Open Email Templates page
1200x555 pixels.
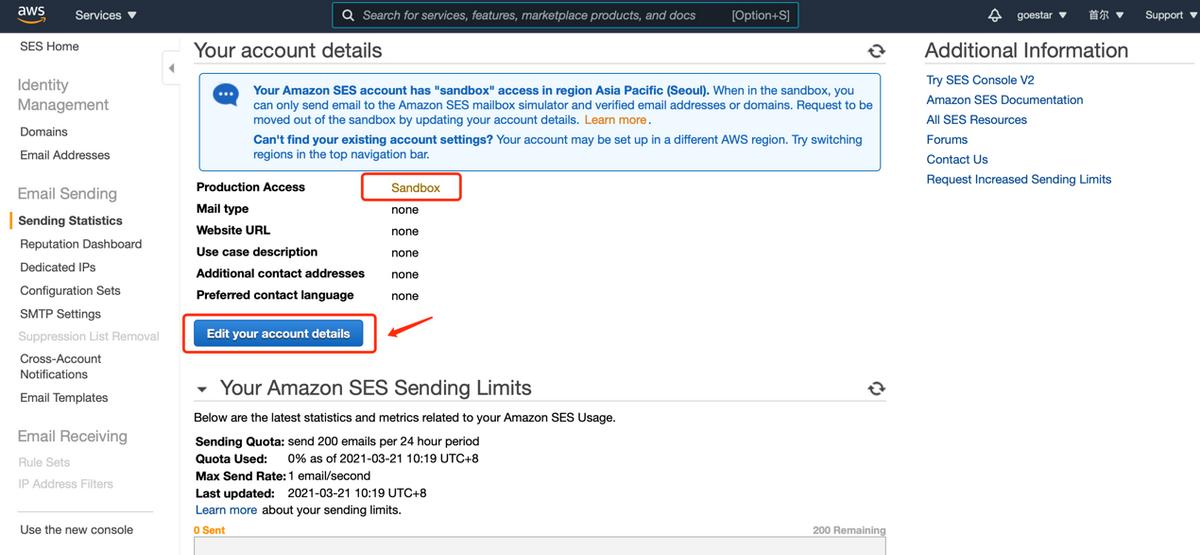tap(64, 397)
